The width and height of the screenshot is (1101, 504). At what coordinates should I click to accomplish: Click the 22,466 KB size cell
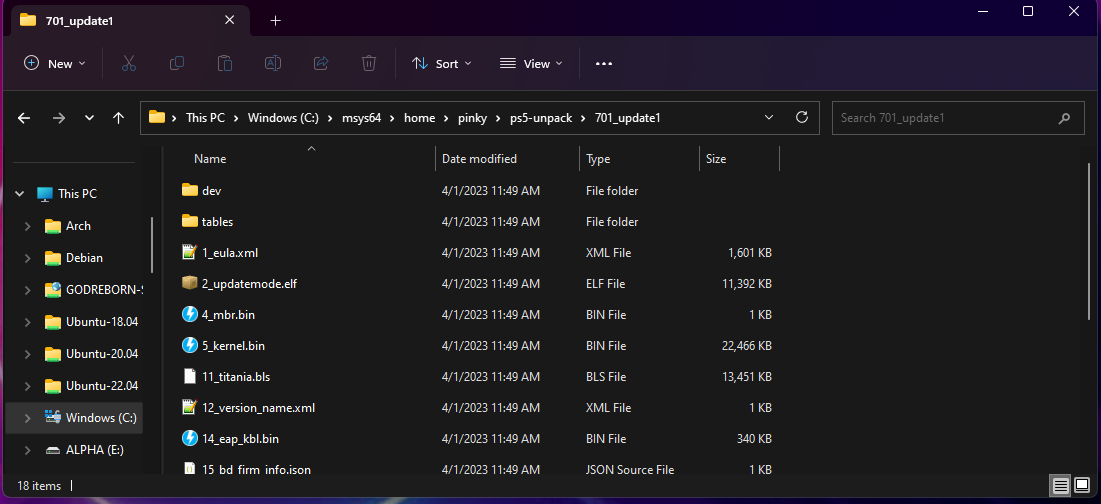click(x=745, y=345)
